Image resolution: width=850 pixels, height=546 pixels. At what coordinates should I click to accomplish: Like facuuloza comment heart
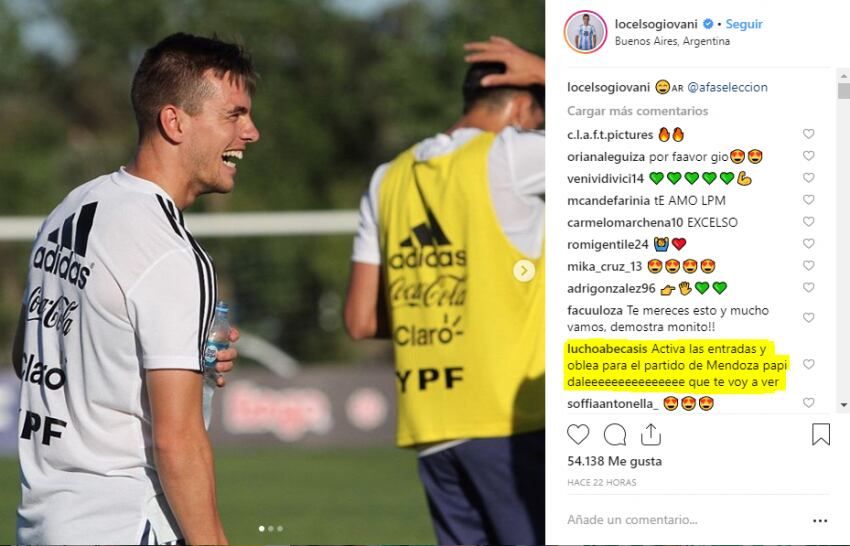click(x=808, y=318)
